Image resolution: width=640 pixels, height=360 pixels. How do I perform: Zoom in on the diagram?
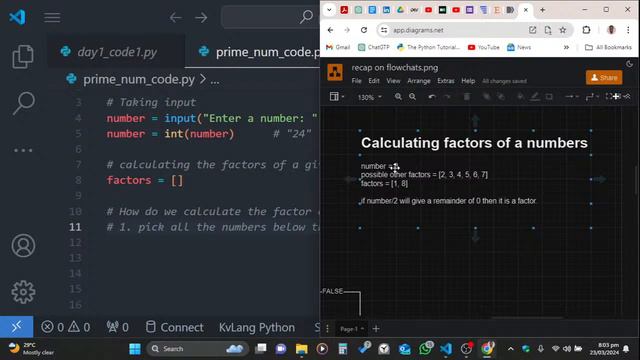click(398, 97)
